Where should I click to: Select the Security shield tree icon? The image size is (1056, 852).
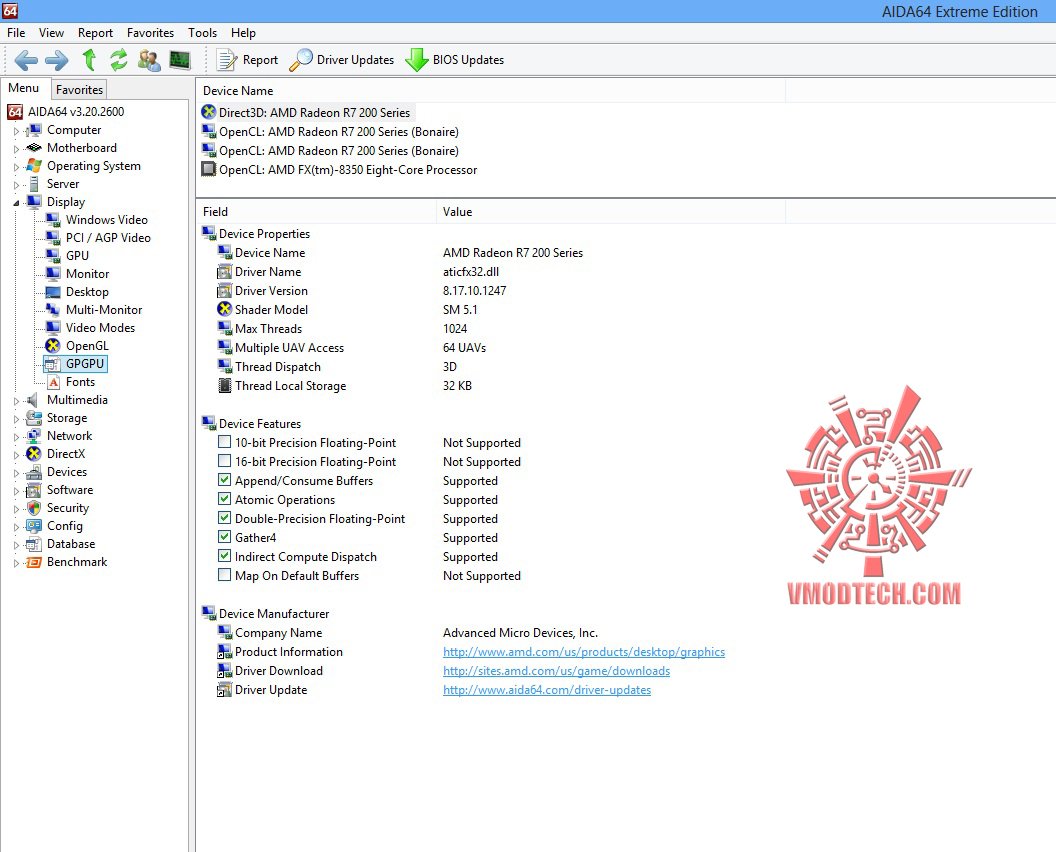(34, 508)
